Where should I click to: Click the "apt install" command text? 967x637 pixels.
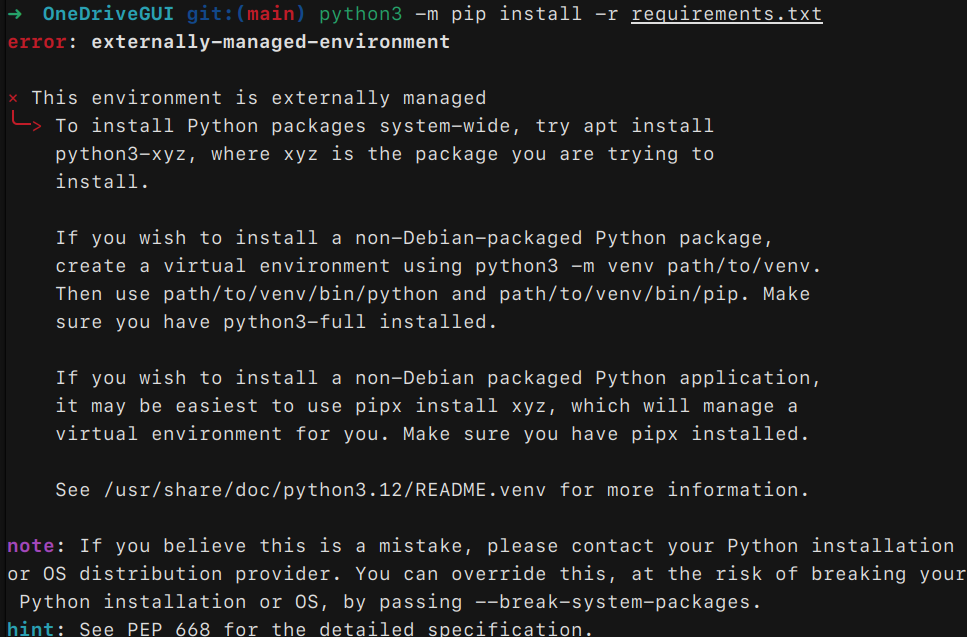tap(654, 126)
